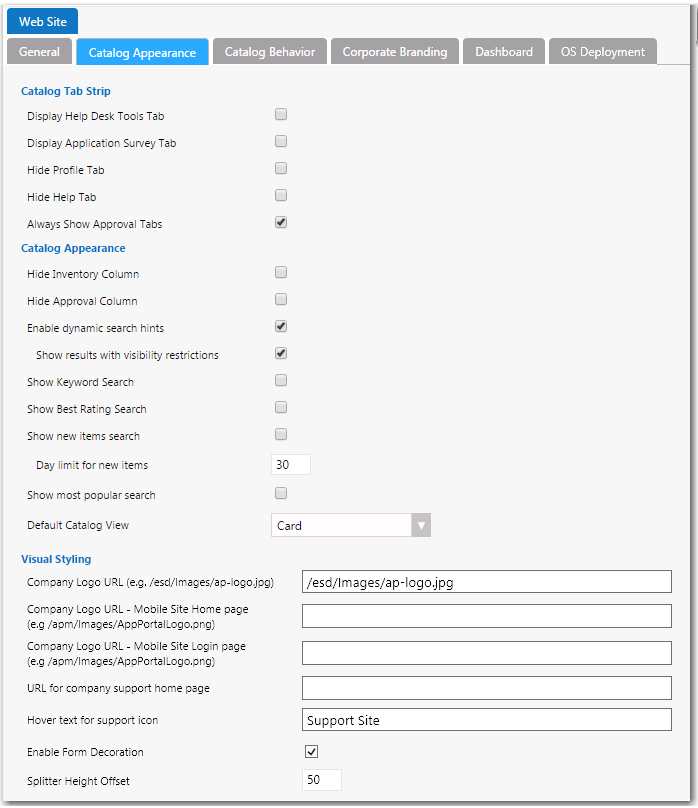Disable Enable Form Decoration

pos(311,750)
